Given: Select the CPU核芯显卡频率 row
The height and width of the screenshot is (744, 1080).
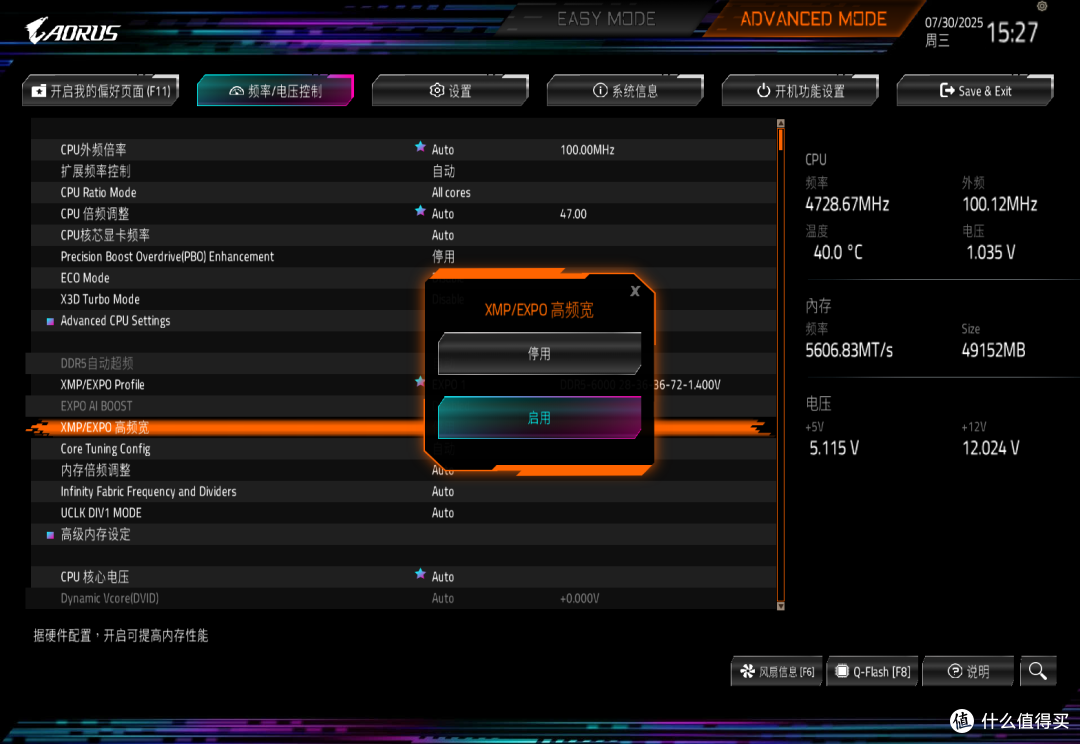Looking at the screenshot, I should click(x=404, y=235).
